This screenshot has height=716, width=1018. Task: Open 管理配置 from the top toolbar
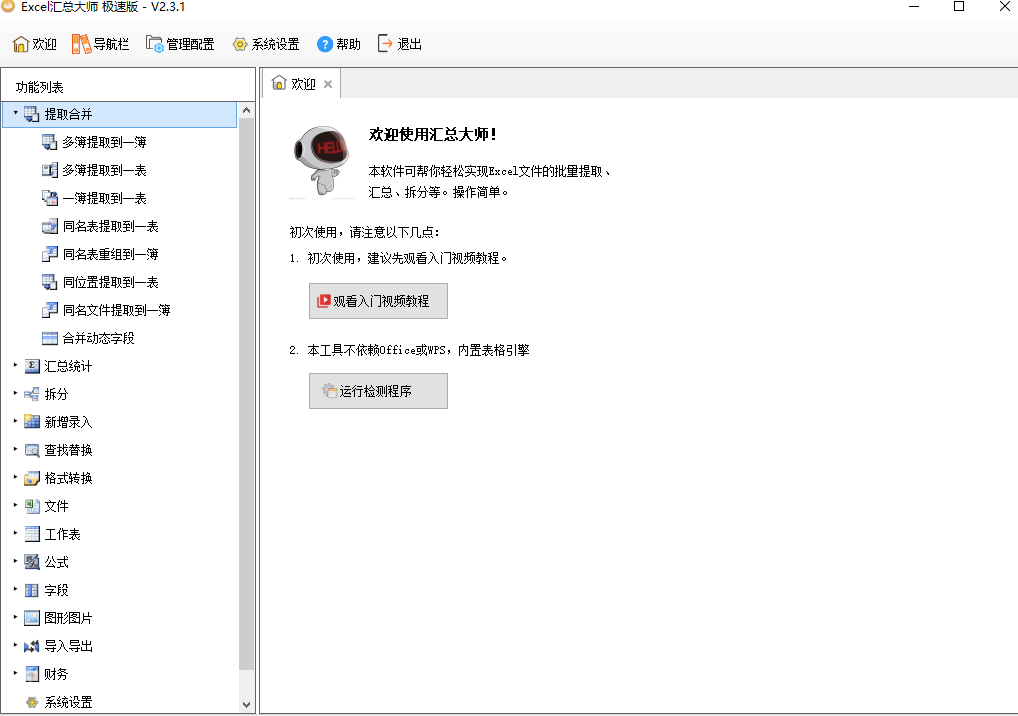180,43
